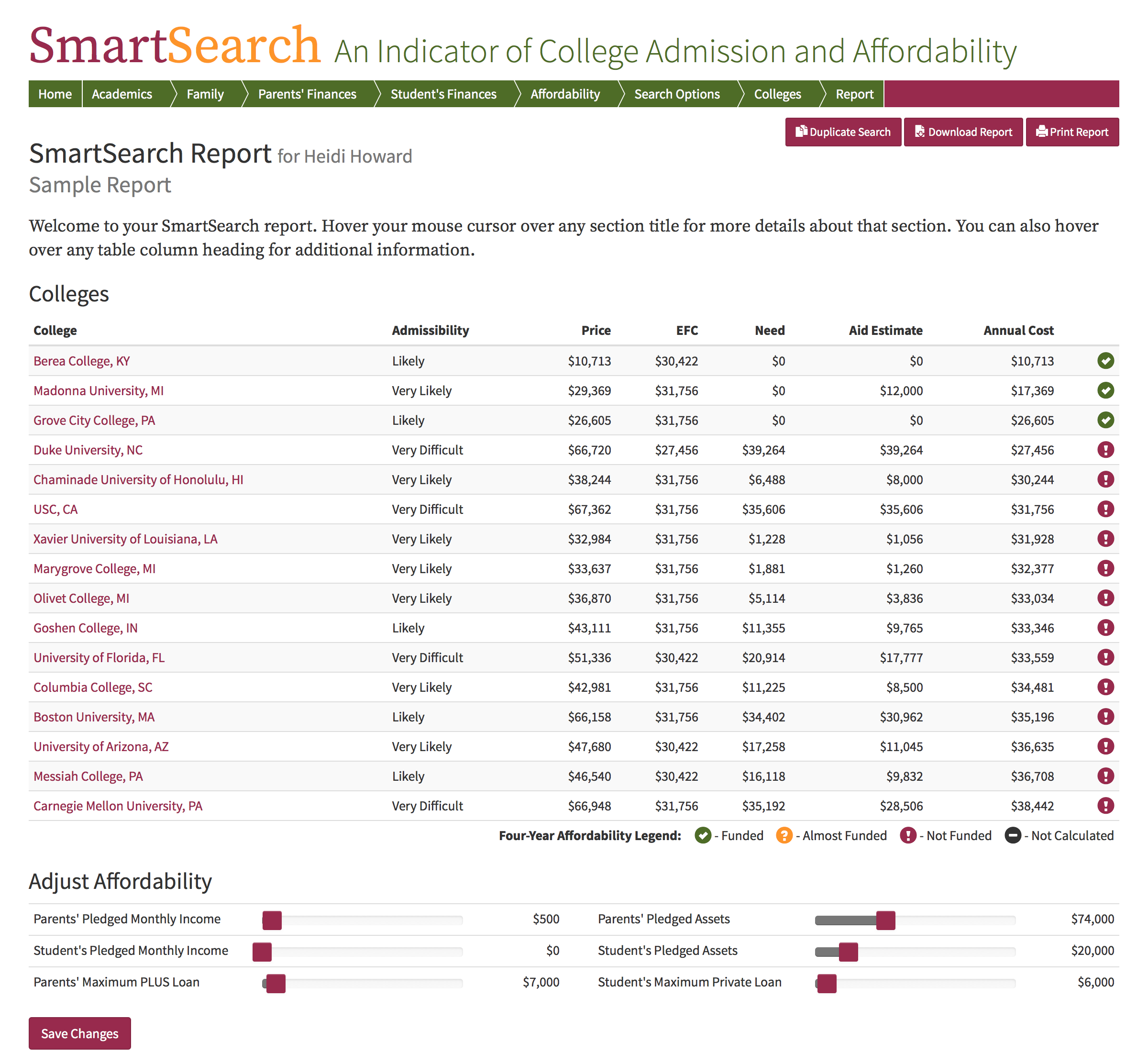This screenshot has width=1148, height=1064.
Task: Click the not funded icon for University of Arizona
Action: [x=1105, y=746]
